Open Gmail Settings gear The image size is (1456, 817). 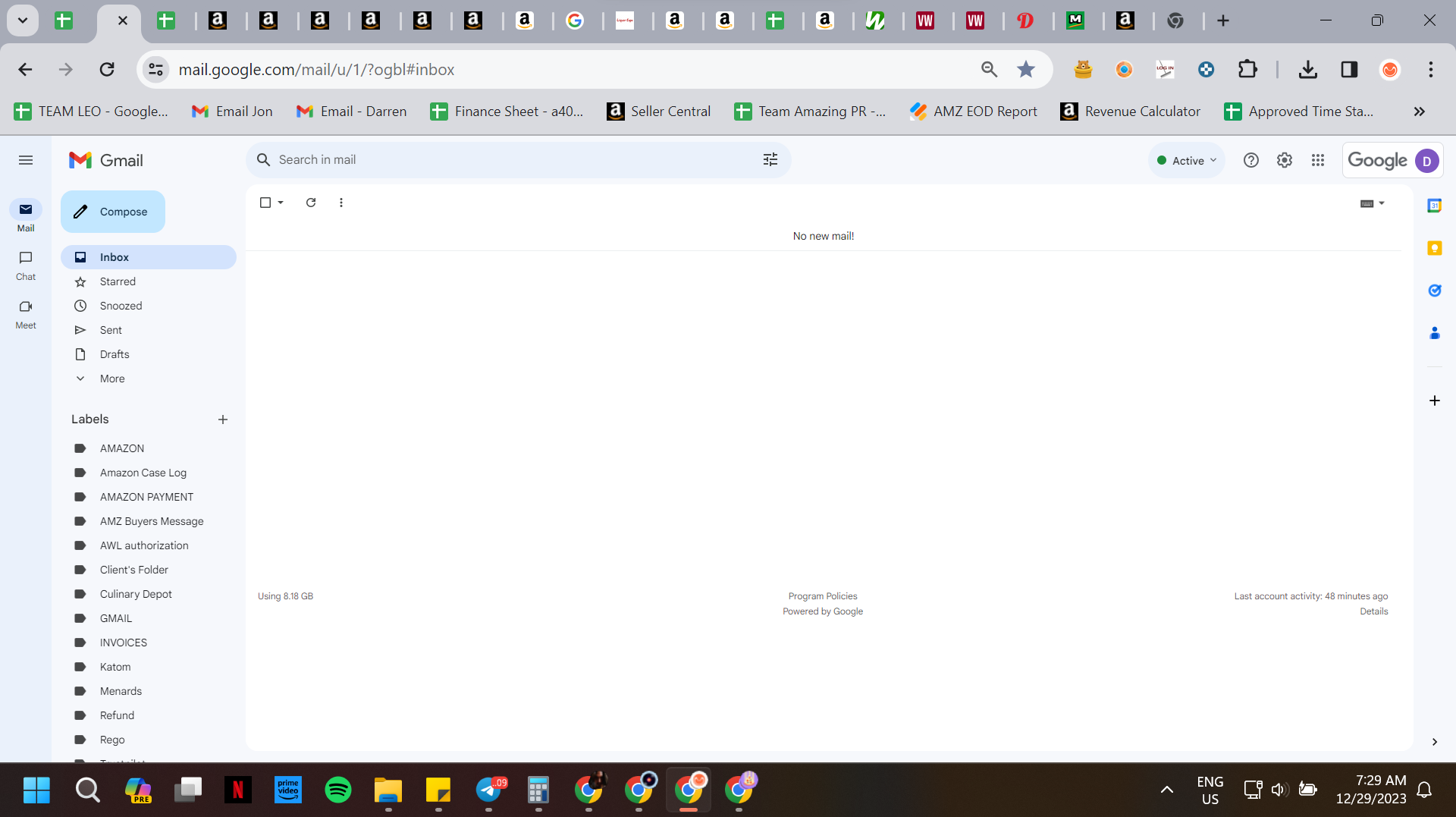tap(1285, 160)
